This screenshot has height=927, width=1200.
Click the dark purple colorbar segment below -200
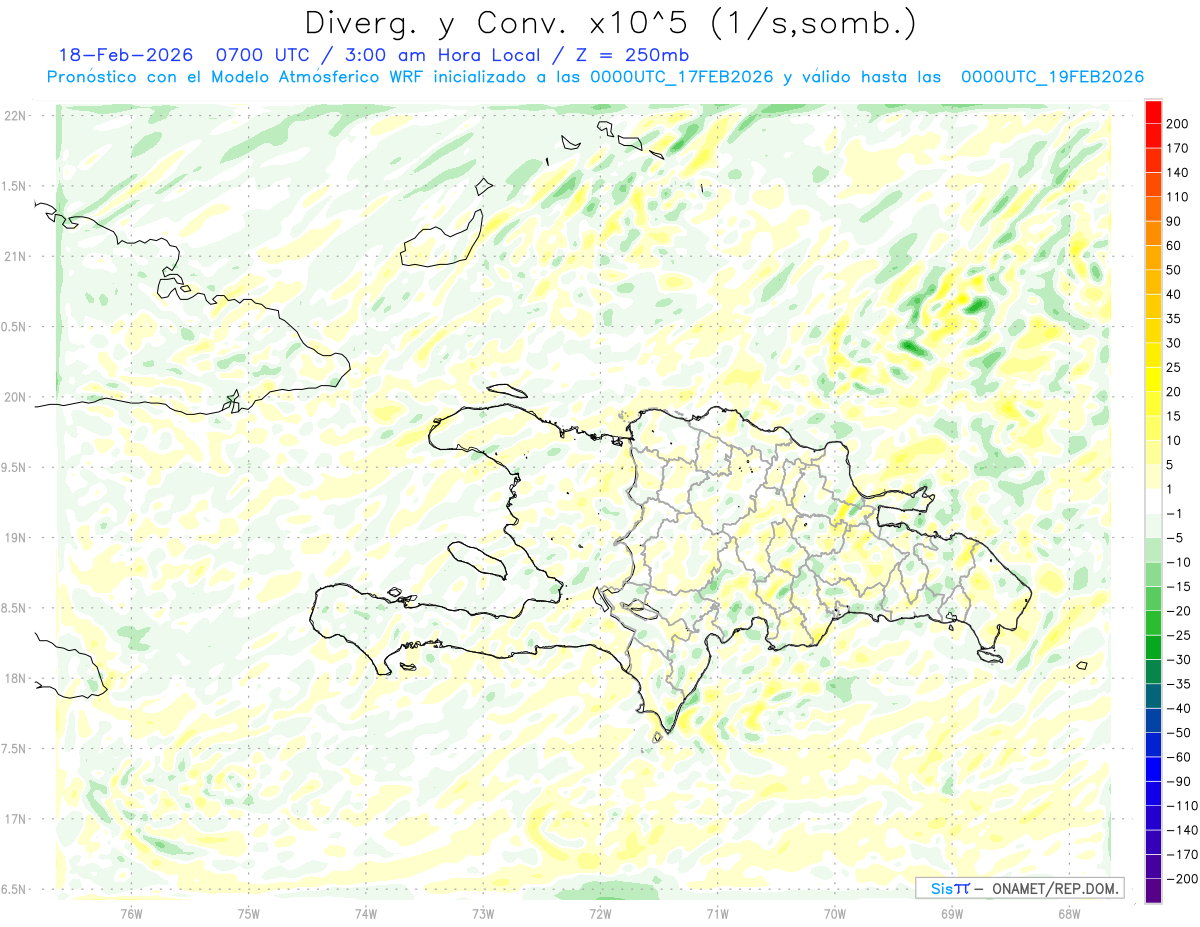[x=1153, y=891]
